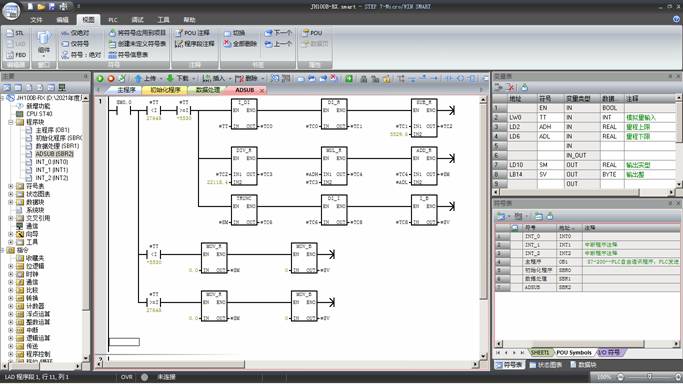This screenshot has height=384, width=683.
Task: Open the 下载 download dropdown arrow
Action: click(x=193, y=78)
